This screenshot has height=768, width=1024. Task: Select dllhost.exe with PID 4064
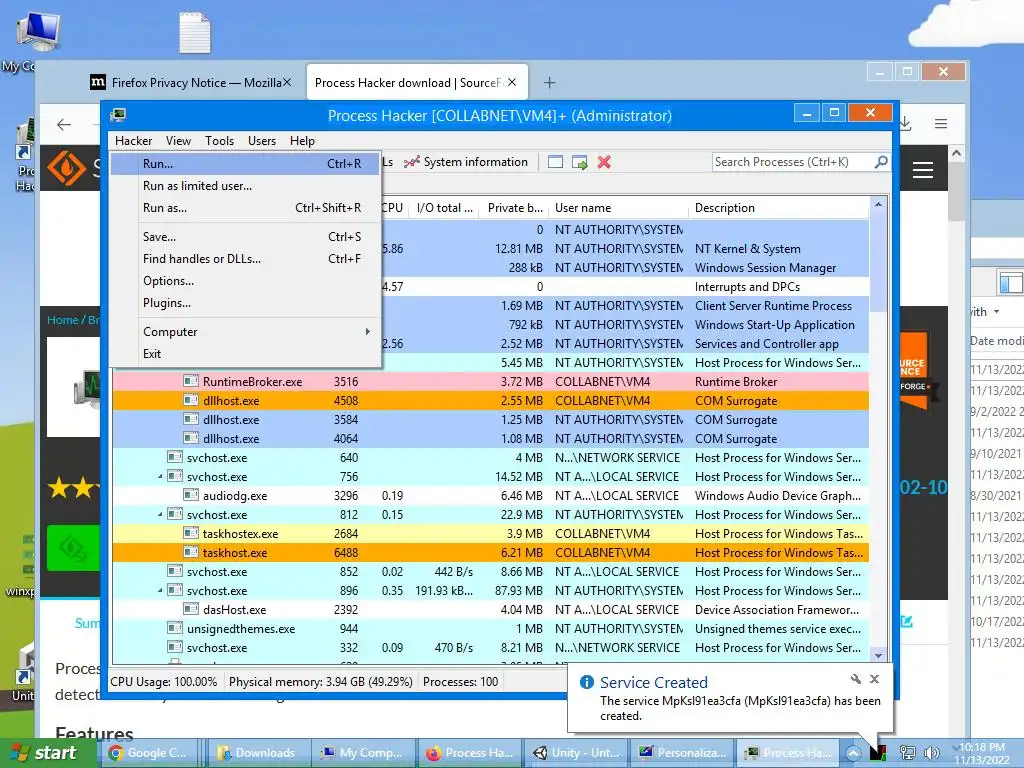coord(490,439)
